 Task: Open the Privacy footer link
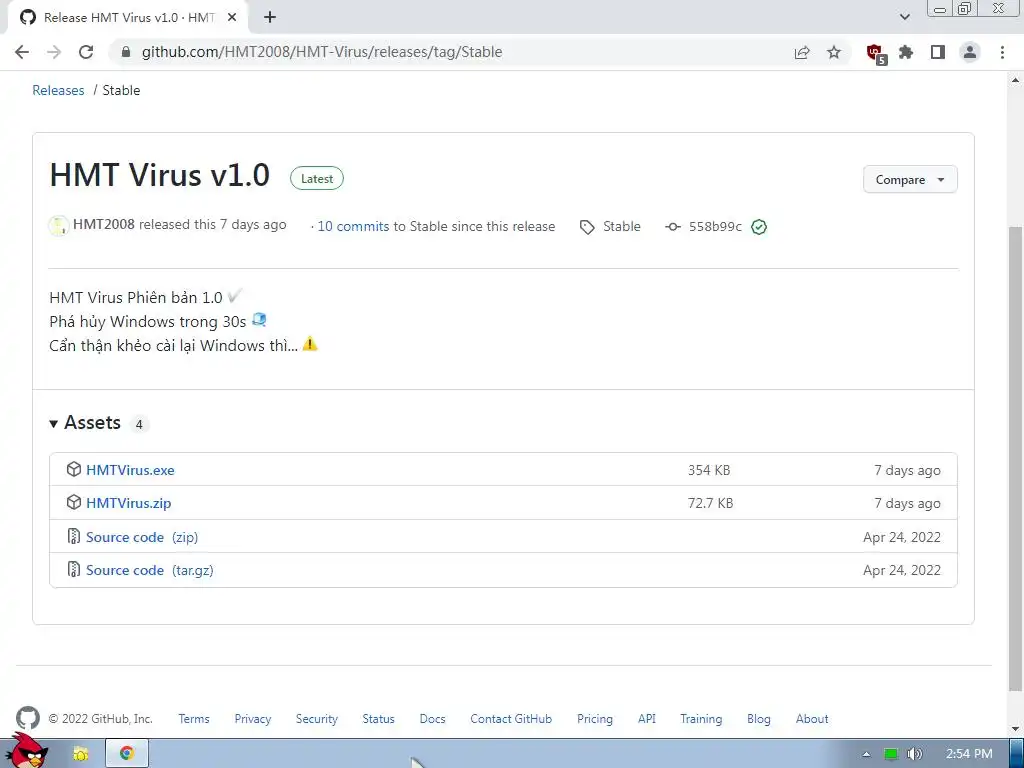pos(253,718)
